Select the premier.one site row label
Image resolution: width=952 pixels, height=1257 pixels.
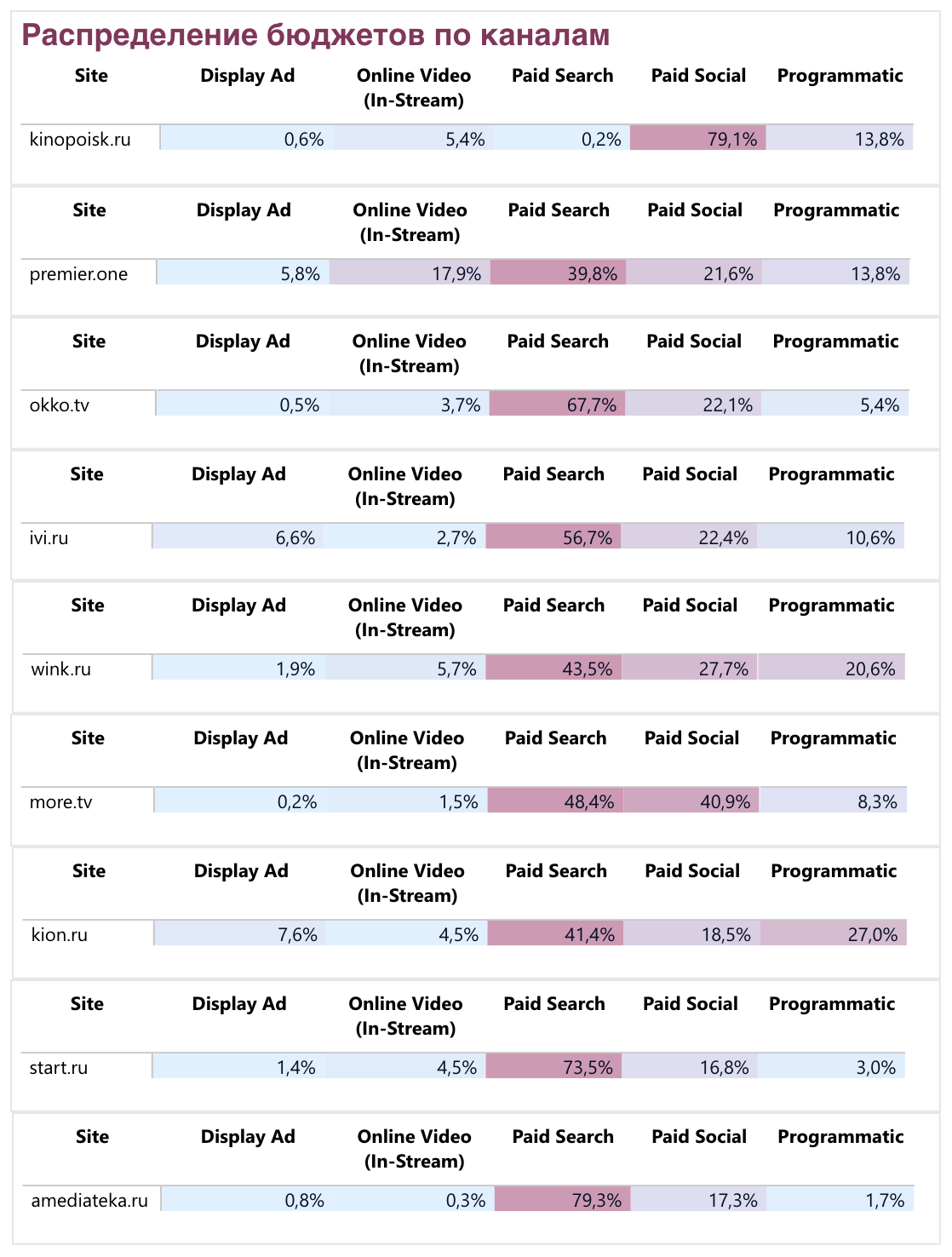pos(78,273)
